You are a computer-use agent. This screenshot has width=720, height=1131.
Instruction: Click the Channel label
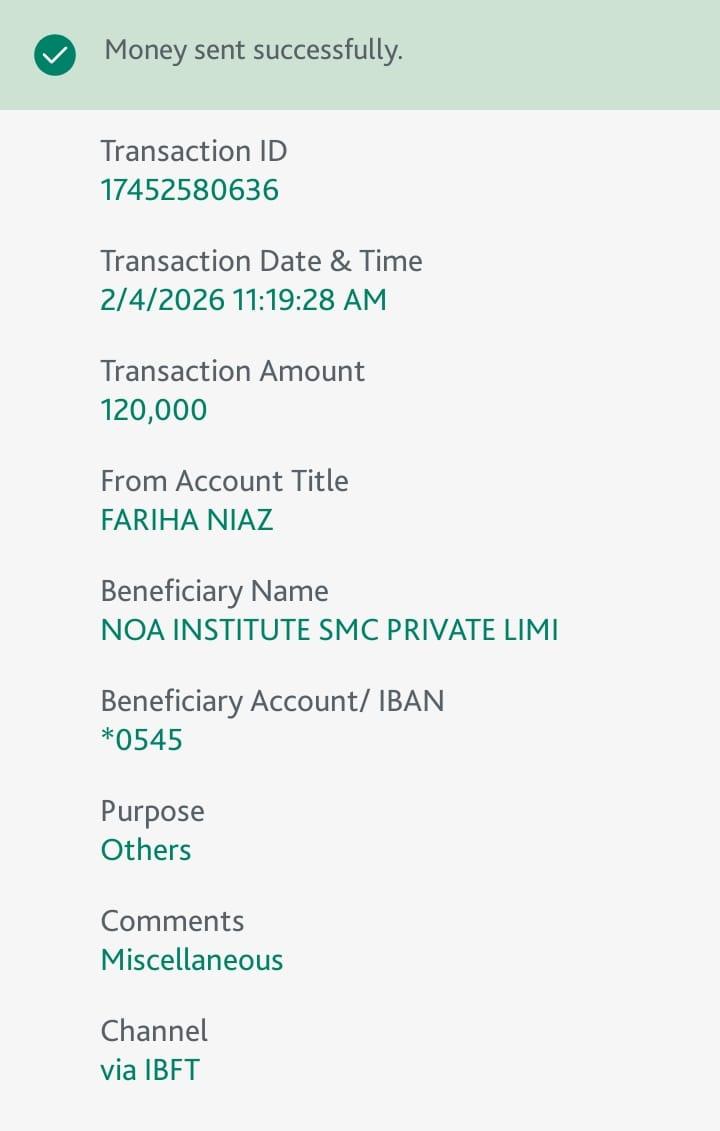154,1031
